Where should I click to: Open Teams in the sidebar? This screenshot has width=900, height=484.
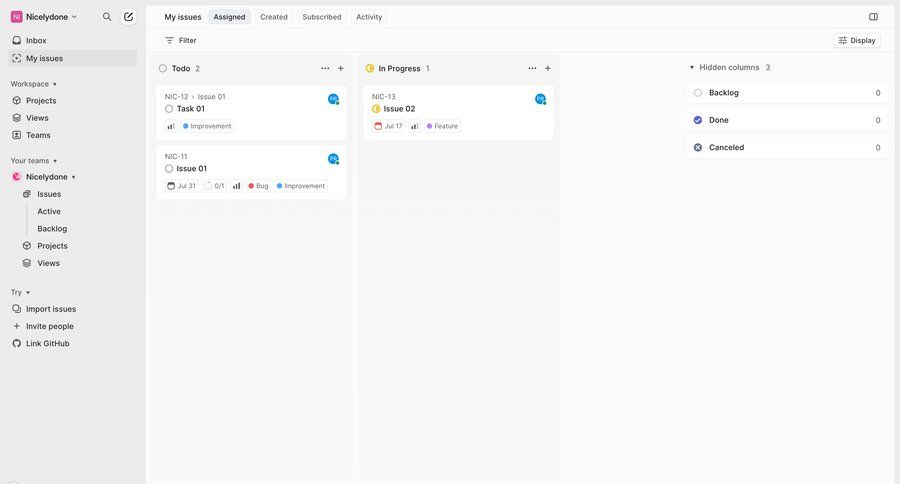click(73, 135)
